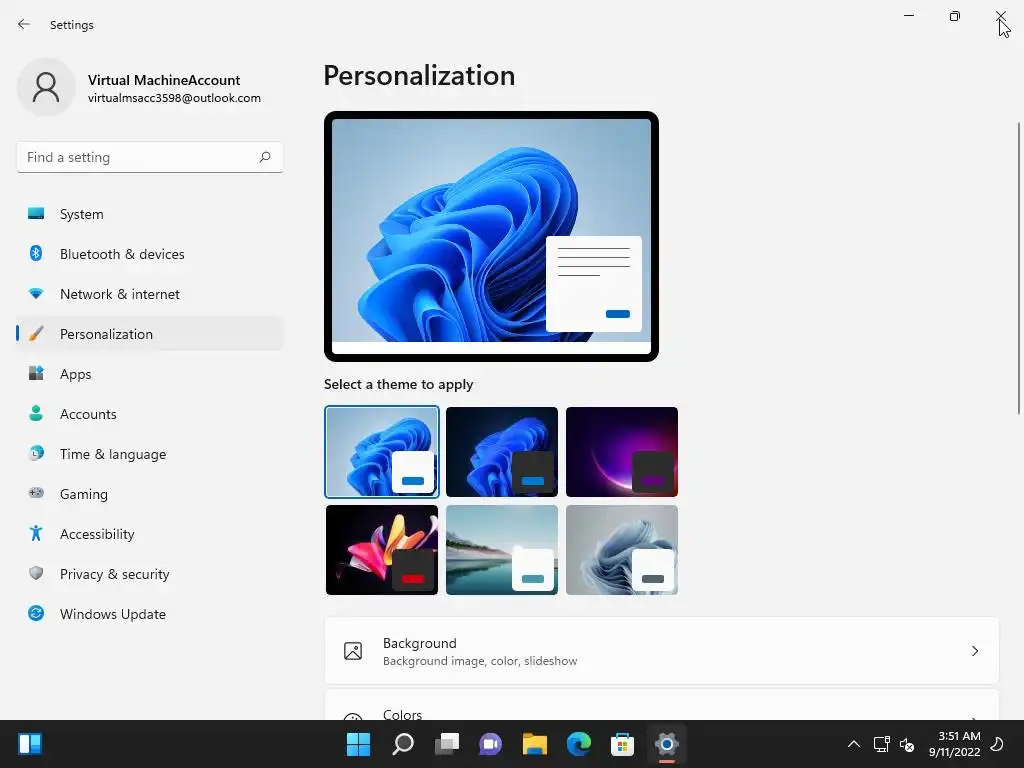Open File Explorer from taskbar
The image size is (1024, 768).
tap(534, 744)
